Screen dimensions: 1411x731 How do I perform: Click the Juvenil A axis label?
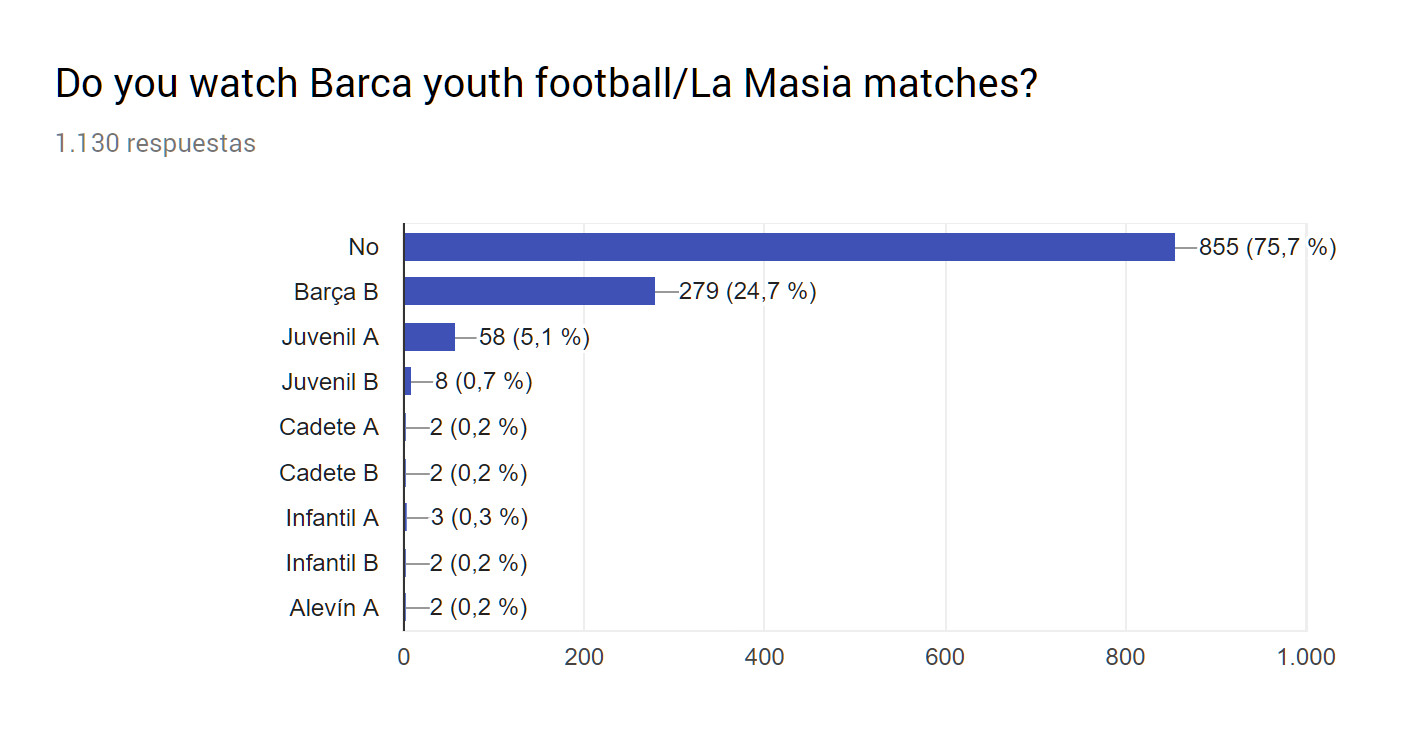(330, 337)
